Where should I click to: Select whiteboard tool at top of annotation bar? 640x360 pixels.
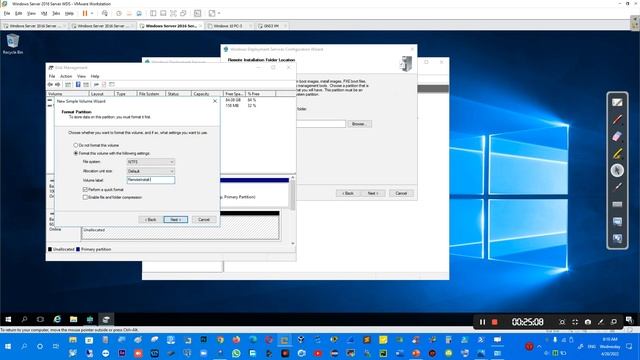click(617, 102)
